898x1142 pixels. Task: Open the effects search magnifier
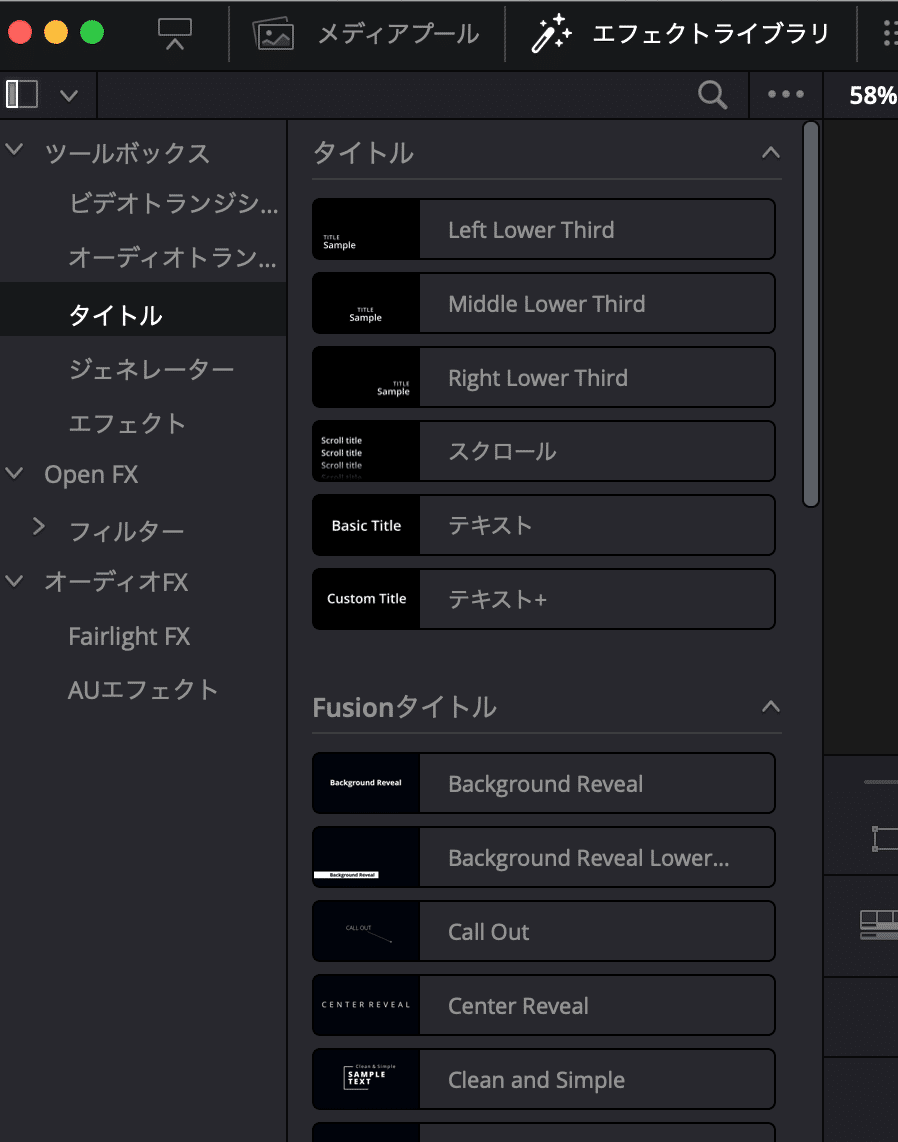point(712,95)
